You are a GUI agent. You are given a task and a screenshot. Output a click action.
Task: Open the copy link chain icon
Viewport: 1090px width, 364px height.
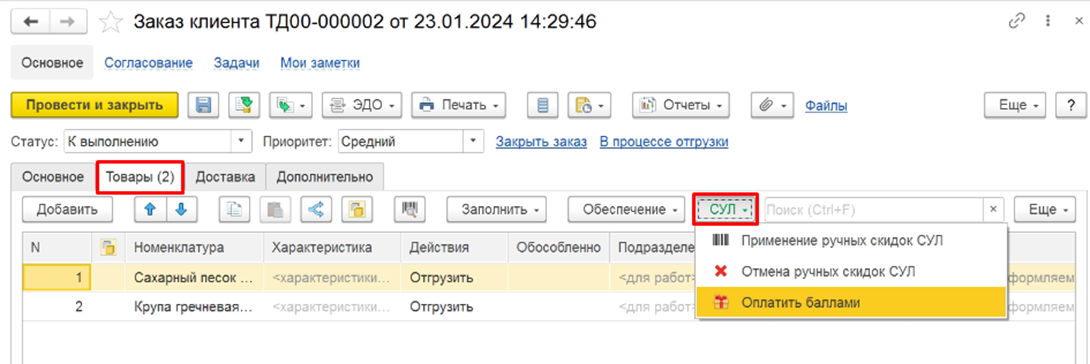(x=1016, y=22)
